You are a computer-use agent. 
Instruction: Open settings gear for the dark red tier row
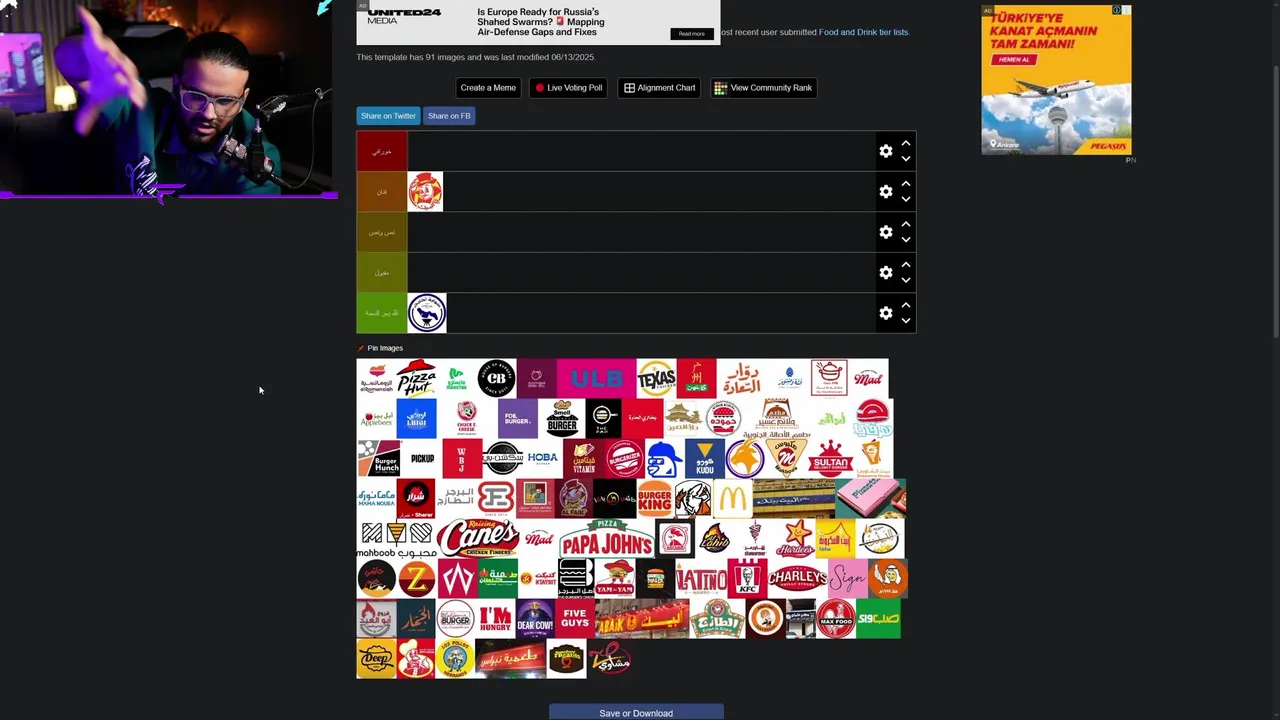[x=886, y=151]
